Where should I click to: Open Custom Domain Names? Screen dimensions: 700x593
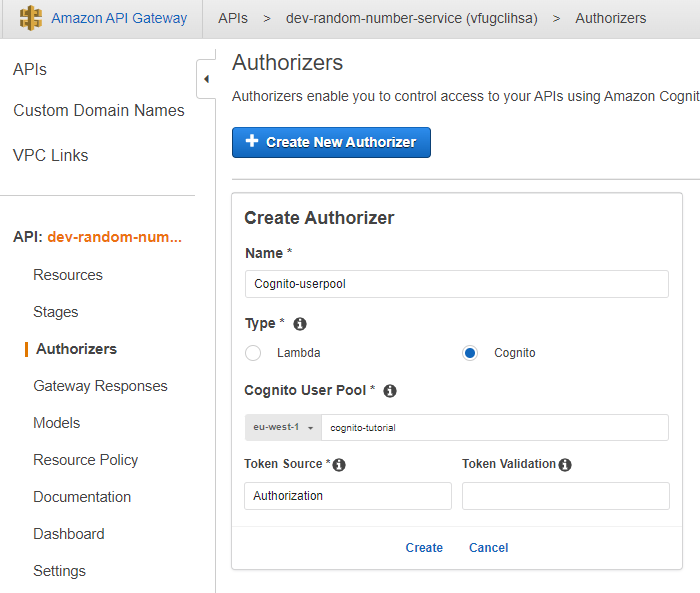pos(99,110)
